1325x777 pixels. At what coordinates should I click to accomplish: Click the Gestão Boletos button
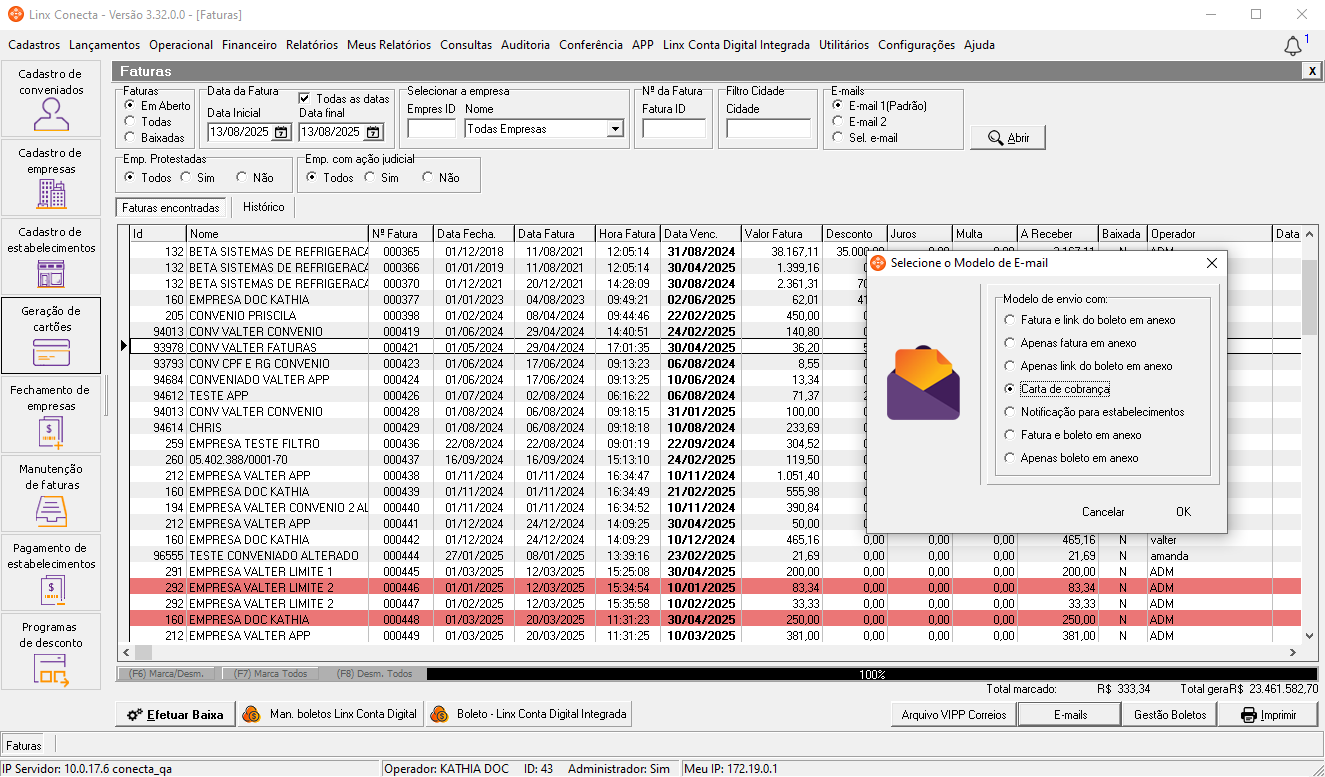pos(1170,715)
